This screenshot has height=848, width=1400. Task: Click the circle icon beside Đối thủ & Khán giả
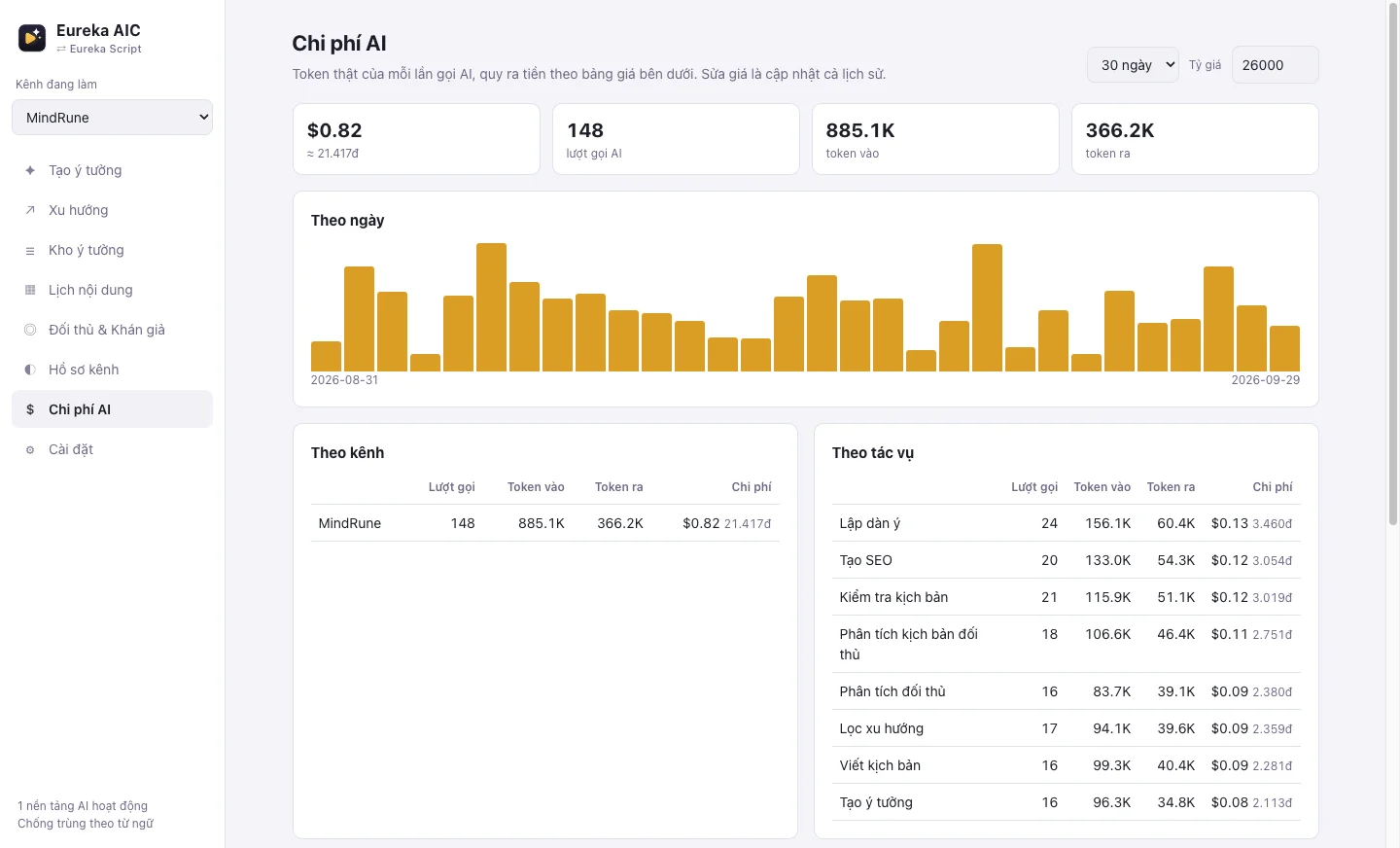click(30, 330)
